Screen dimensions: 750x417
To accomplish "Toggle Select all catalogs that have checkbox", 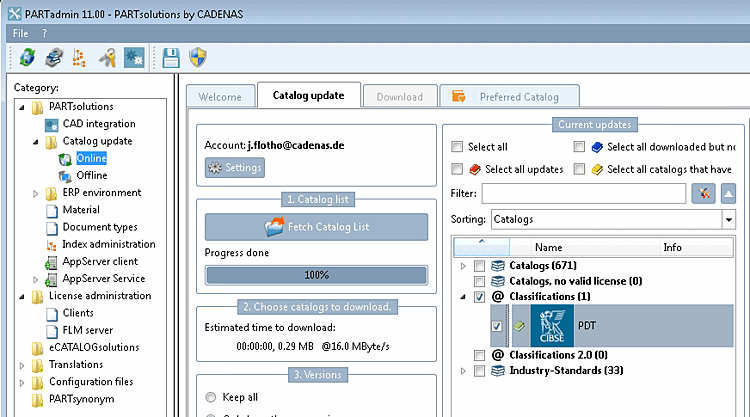I will pos(579,169).
